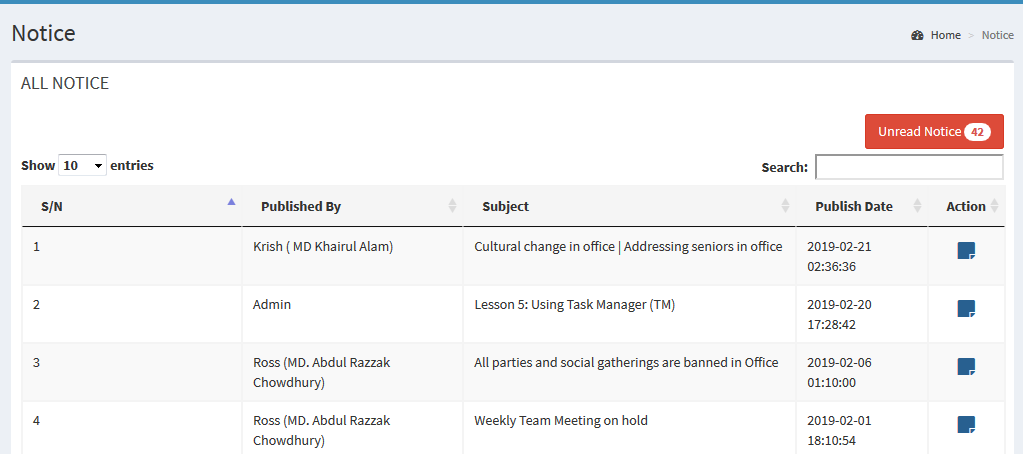Sort the Published By column

(x=452, y=206)
